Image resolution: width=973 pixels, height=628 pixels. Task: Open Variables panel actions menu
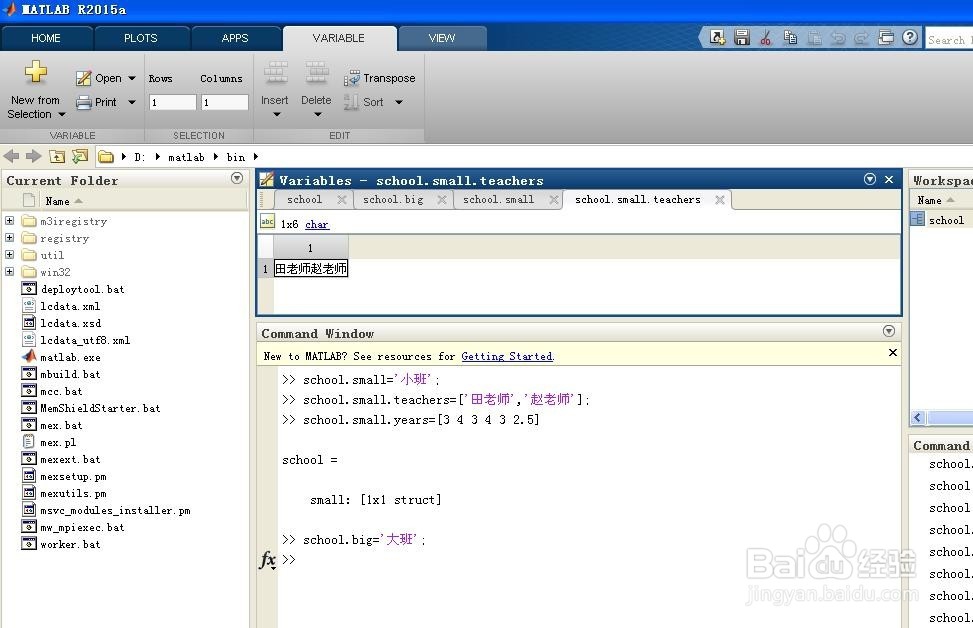click(x=870, y=179)
